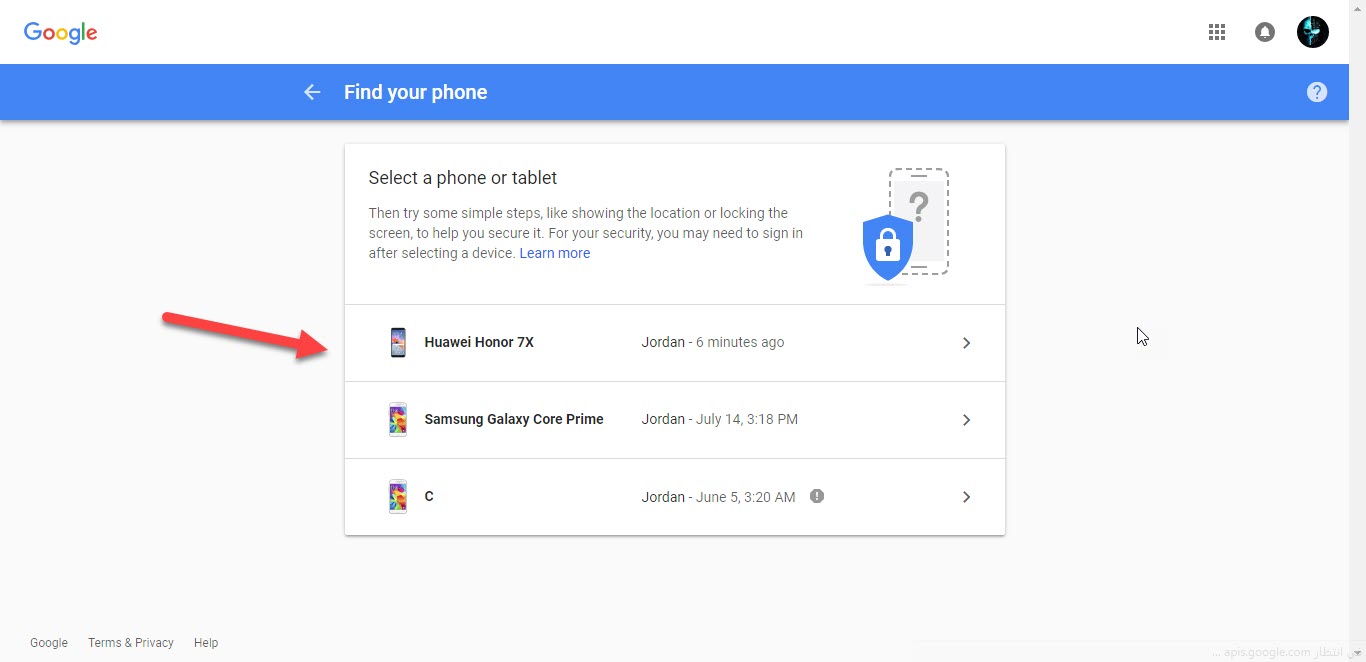Click device C phone icon
This screenshot has height=662, width=1366.
click(398, 496)
